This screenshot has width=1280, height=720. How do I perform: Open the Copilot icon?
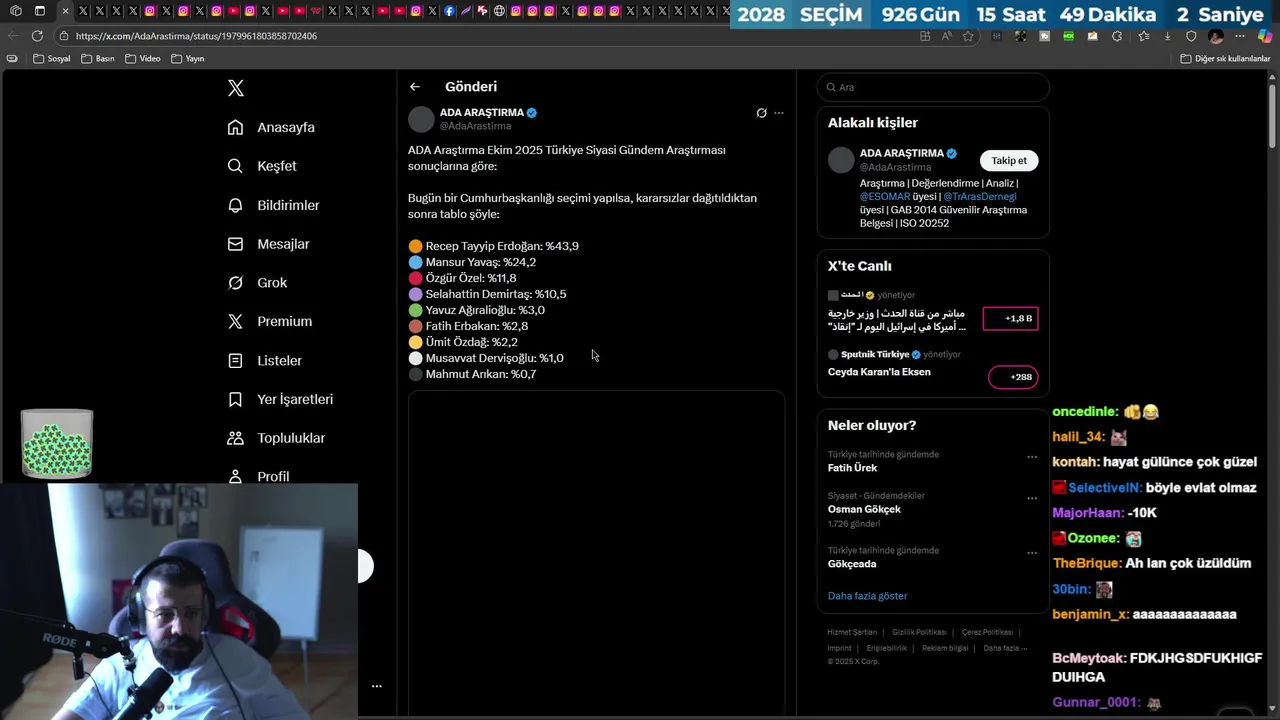[1266, 36]
